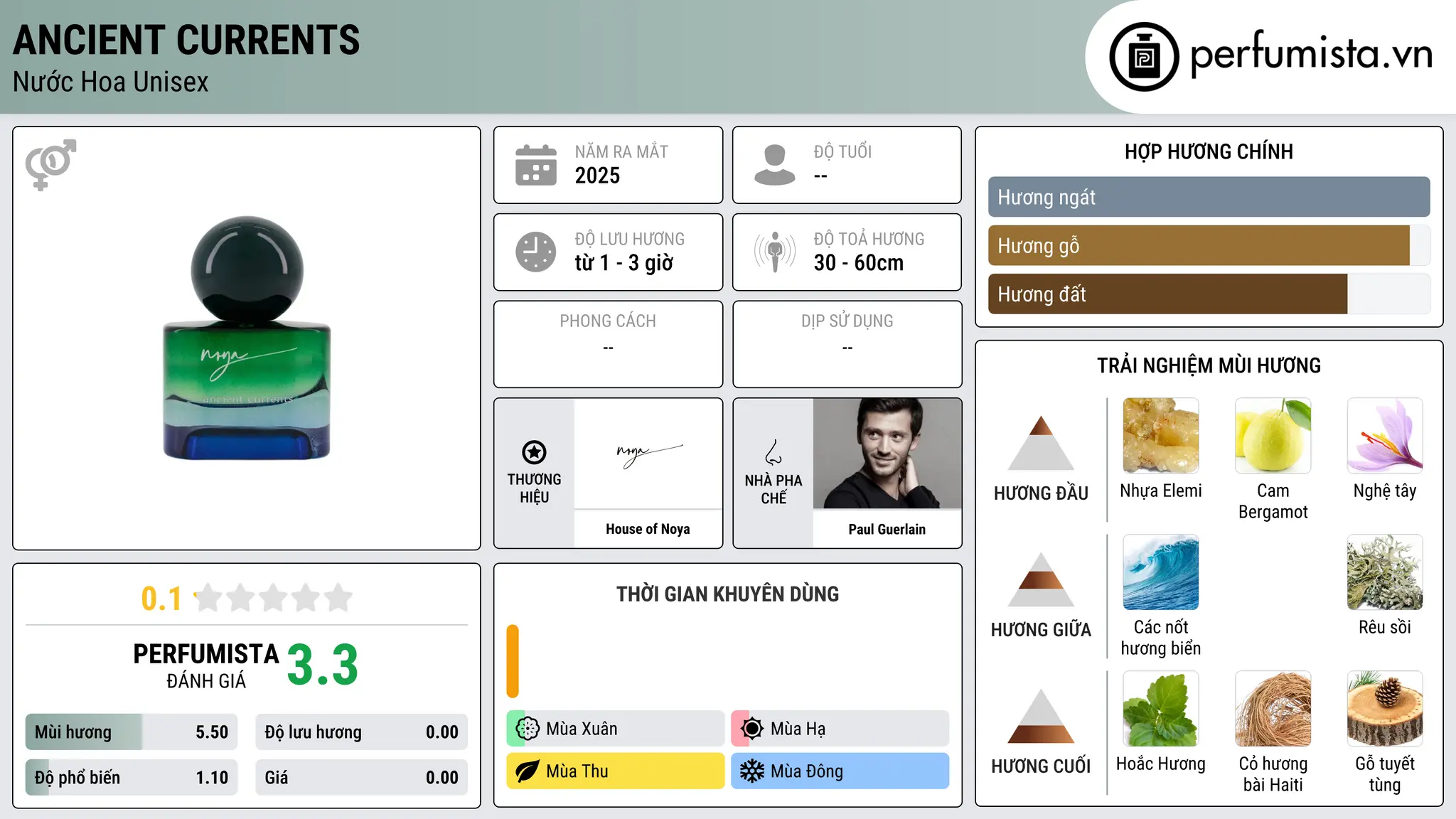
Task: Click the sillage value 30 - 60cm
Action: [x=859, y=263]
